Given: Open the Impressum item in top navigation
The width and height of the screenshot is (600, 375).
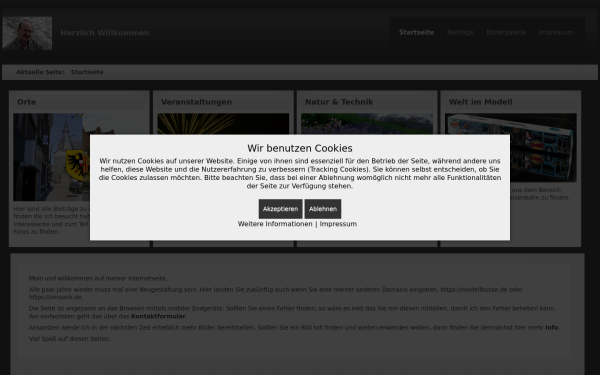Looking at the screenshot, I should [556, 33].
